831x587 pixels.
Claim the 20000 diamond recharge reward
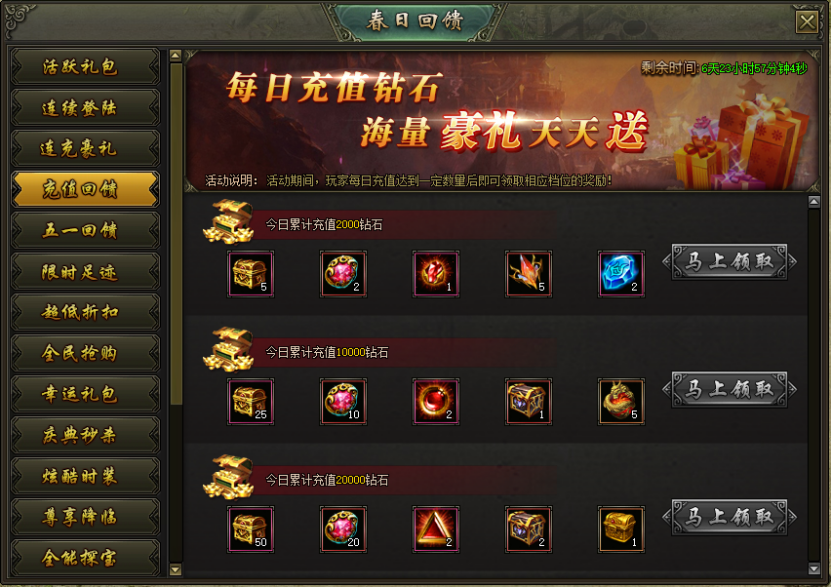click(x=729, y=517)
